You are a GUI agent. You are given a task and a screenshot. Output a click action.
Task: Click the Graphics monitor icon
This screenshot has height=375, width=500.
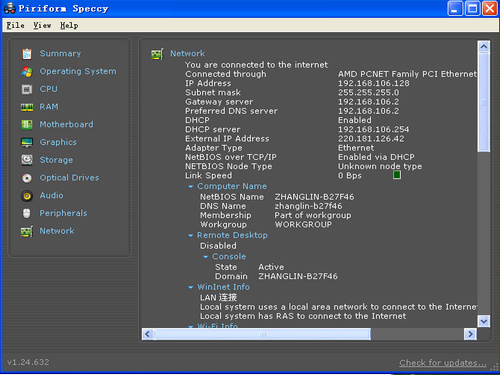click(x=27, y=142)
